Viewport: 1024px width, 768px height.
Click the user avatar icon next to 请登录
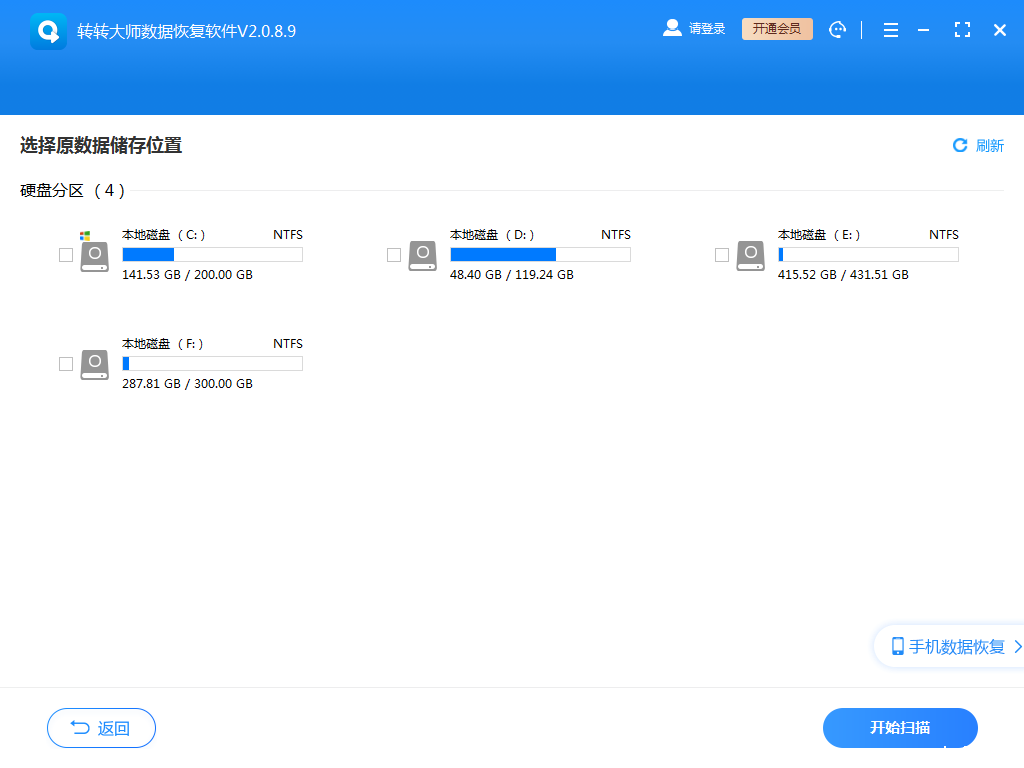point(672,28)
